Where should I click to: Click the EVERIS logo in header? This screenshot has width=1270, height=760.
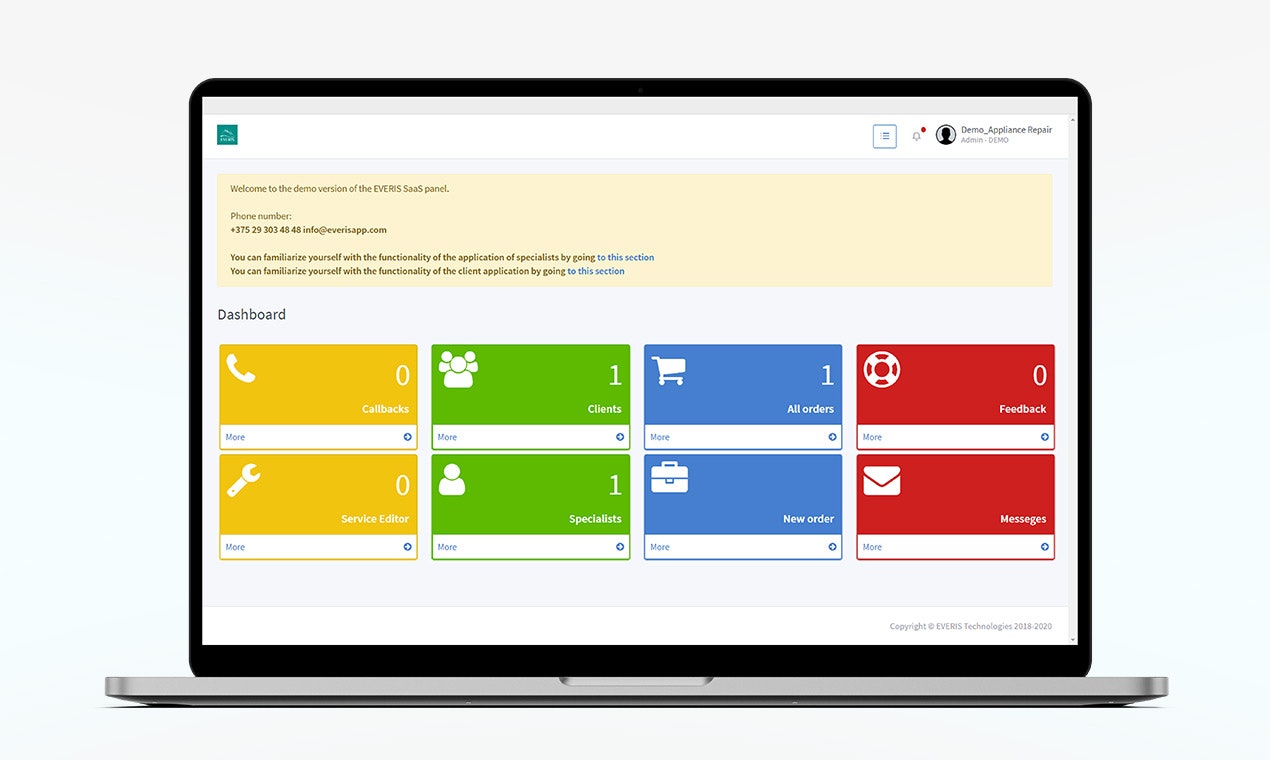(227, 135)
